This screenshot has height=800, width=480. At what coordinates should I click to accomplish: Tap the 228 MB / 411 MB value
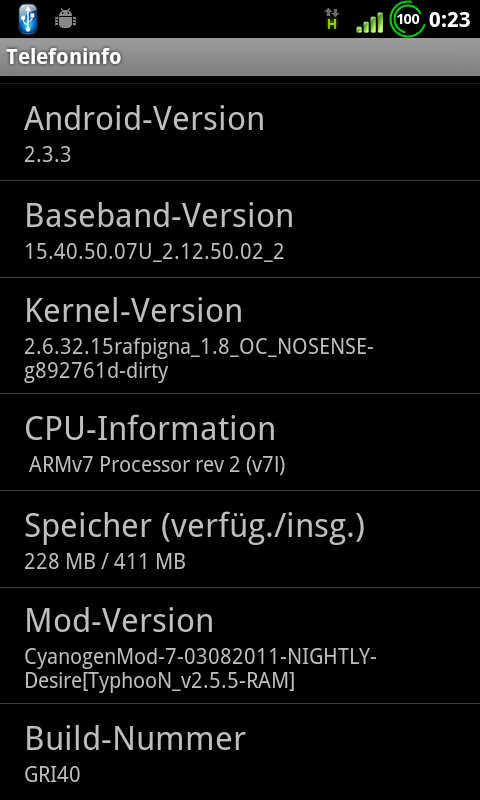point(105,562)
